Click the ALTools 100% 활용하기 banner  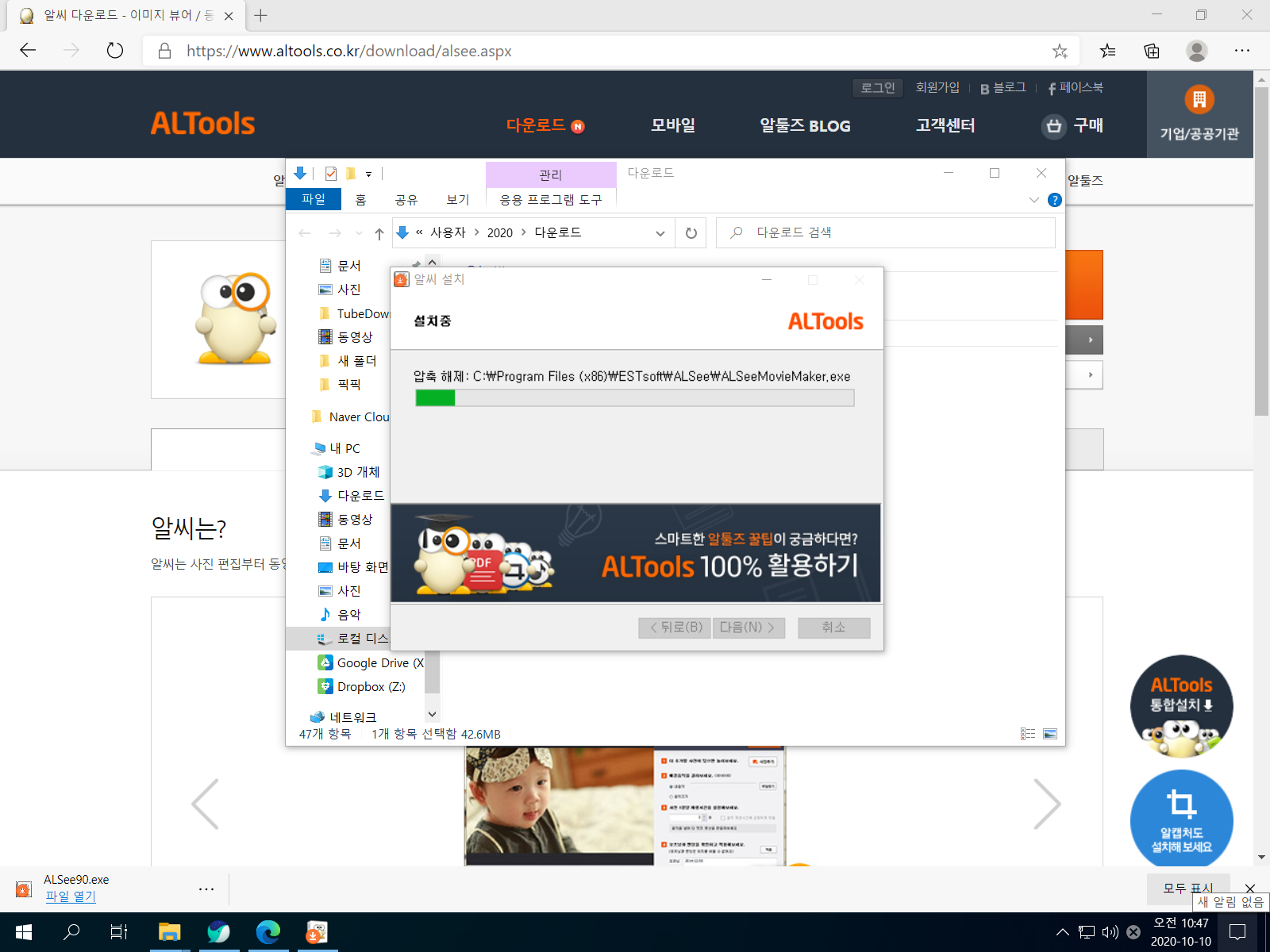636,553
